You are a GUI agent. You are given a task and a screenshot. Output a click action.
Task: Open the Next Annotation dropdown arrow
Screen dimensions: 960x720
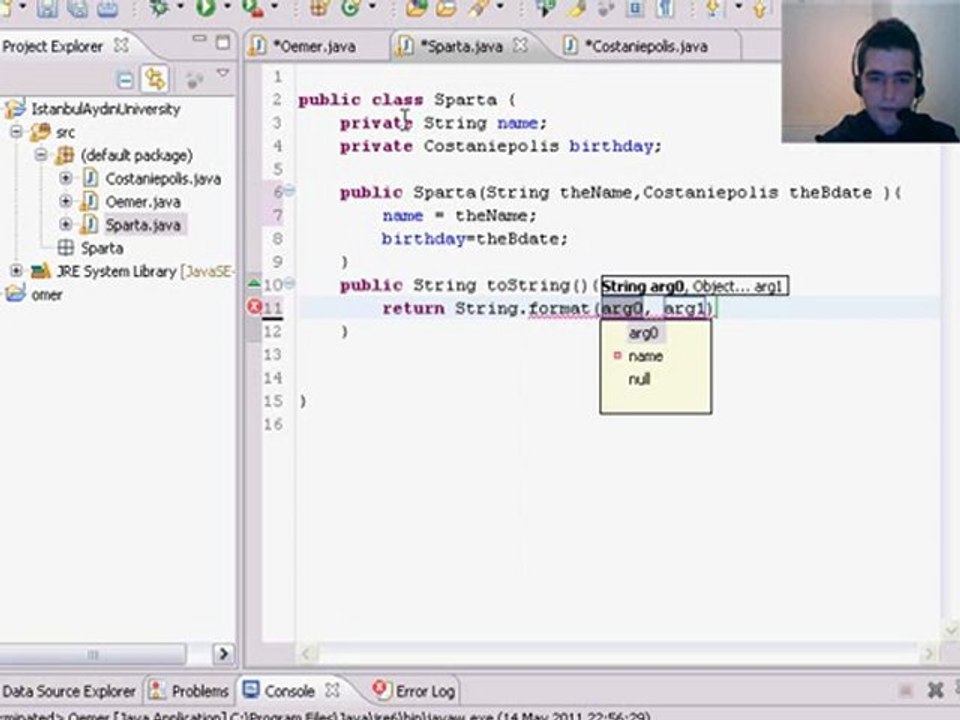point(738,6)
